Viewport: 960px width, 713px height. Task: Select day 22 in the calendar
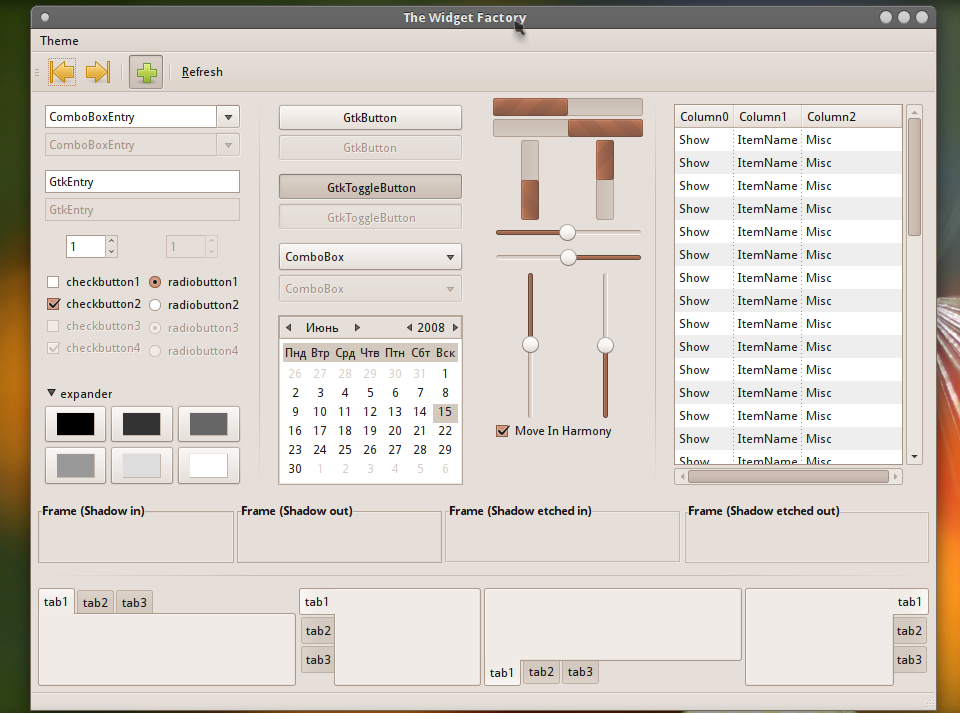[445, 431]
